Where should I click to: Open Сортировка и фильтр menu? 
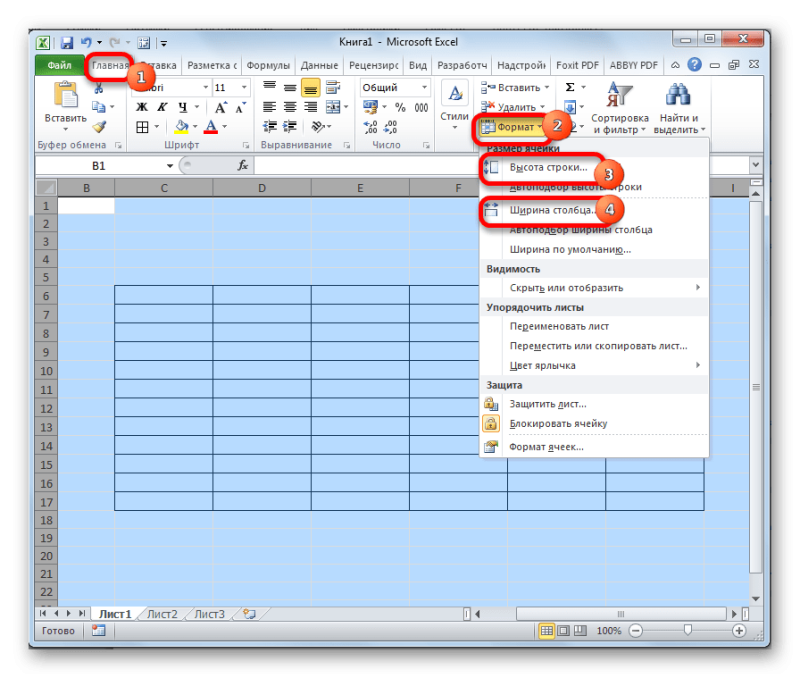coord(619,108)
